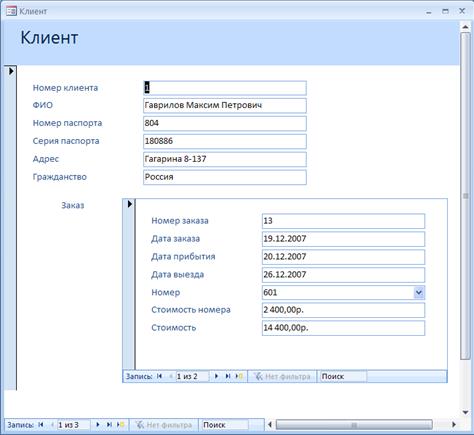Create new record in Заказ subform navigator
474x435 pixels.
pyautogui.click(x=239, y=376)
